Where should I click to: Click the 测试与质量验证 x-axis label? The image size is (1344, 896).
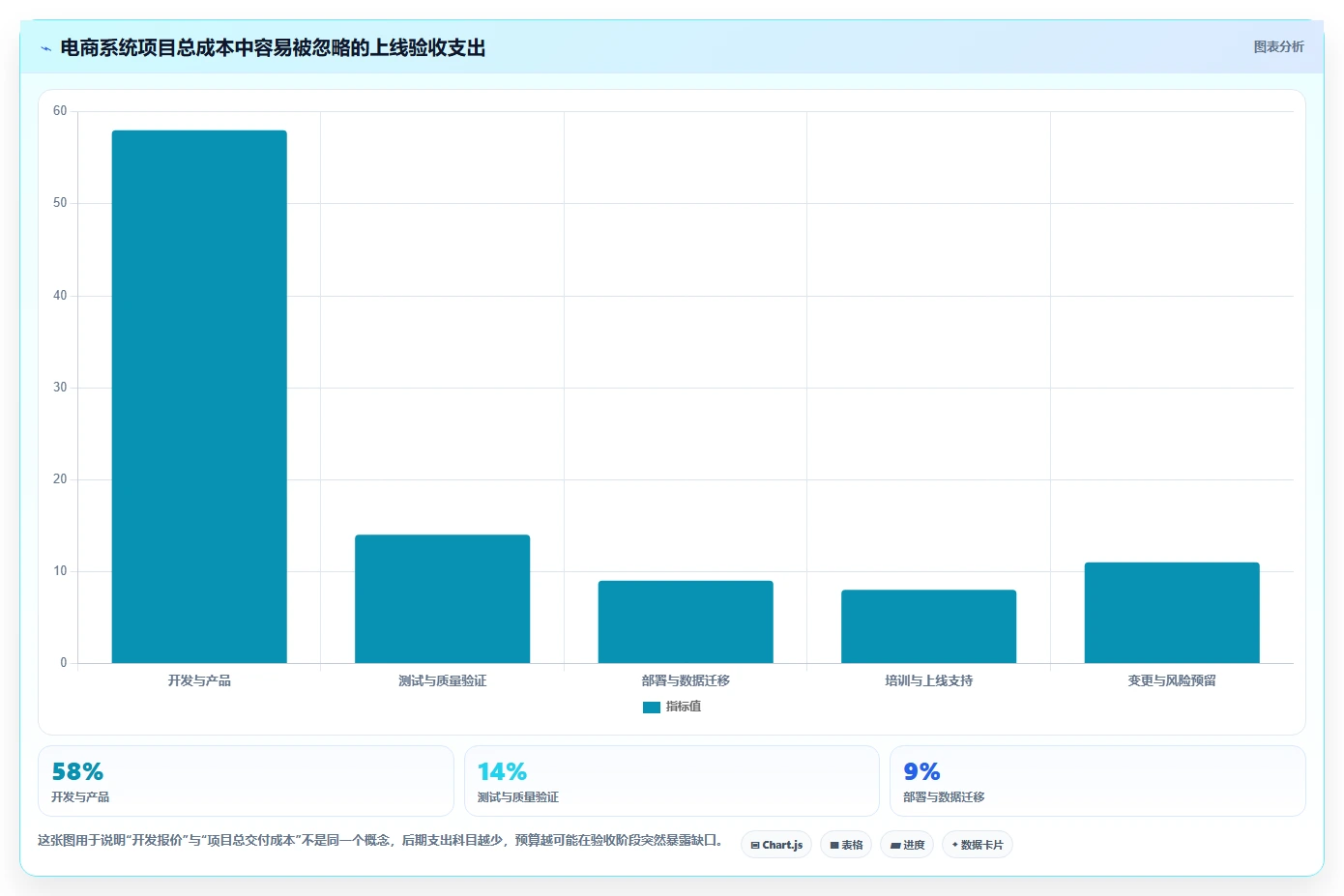click(x=442, y=680)
